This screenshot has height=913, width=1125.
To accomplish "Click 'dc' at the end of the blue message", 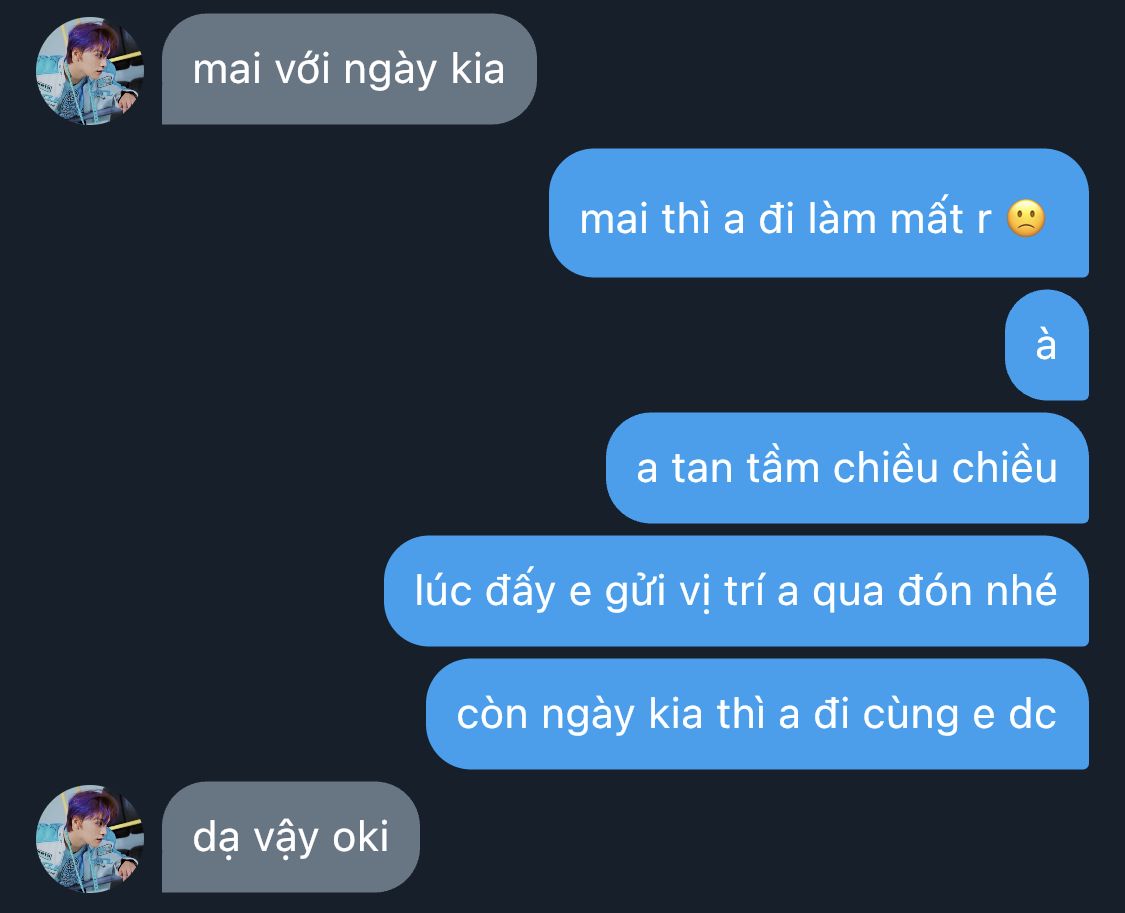I will point(1033,714).
